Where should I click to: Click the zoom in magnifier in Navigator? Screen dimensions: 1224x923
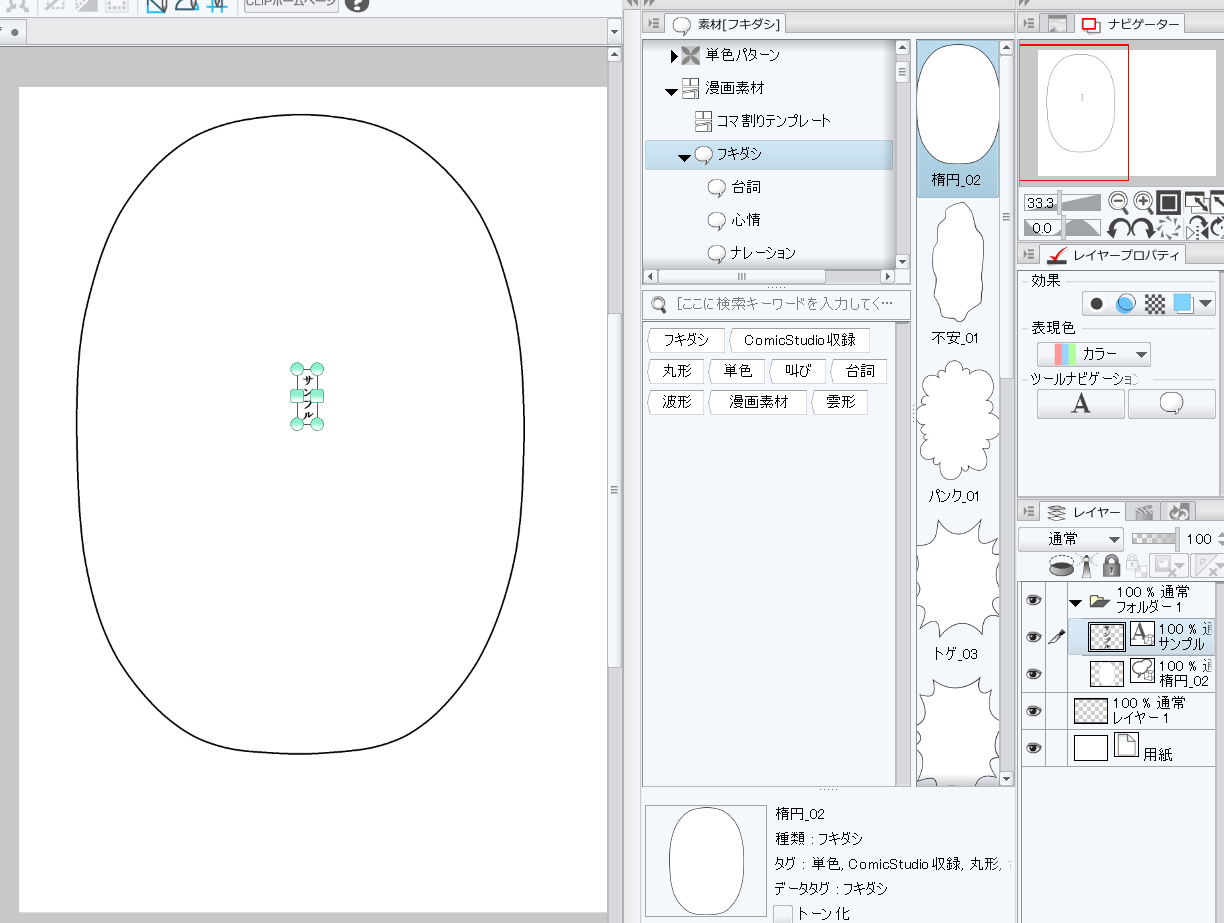pyautogui.click(x=1143, y=202)
